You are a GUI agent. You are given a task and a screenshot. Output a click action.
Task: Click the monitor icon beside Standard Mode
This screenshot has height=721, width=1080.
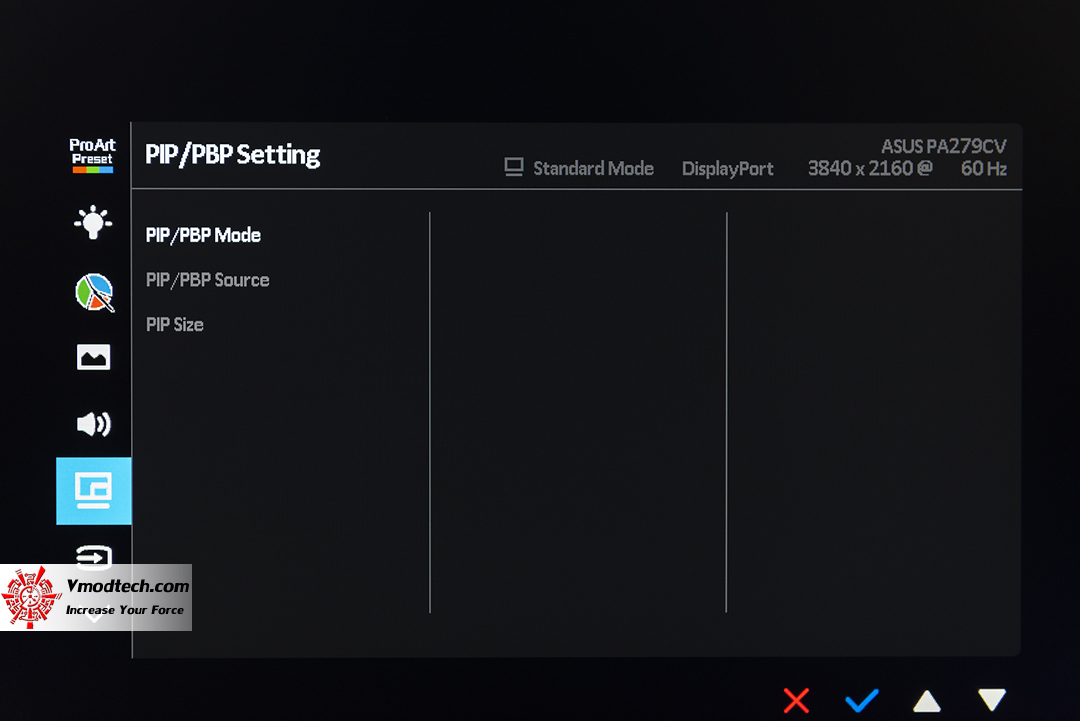pos(514,167)
